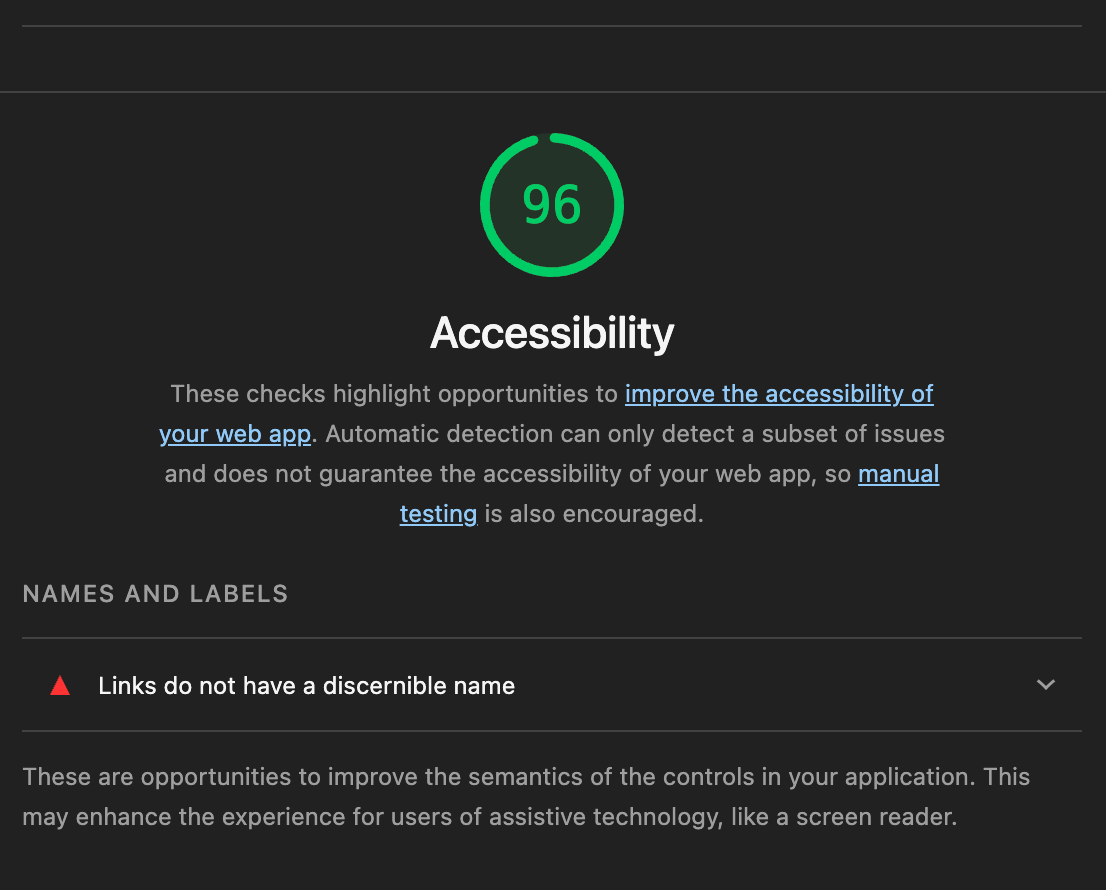Click the red alert icon beside the audit
Viewport: 1106px width, 890px height.
point(60,685)
